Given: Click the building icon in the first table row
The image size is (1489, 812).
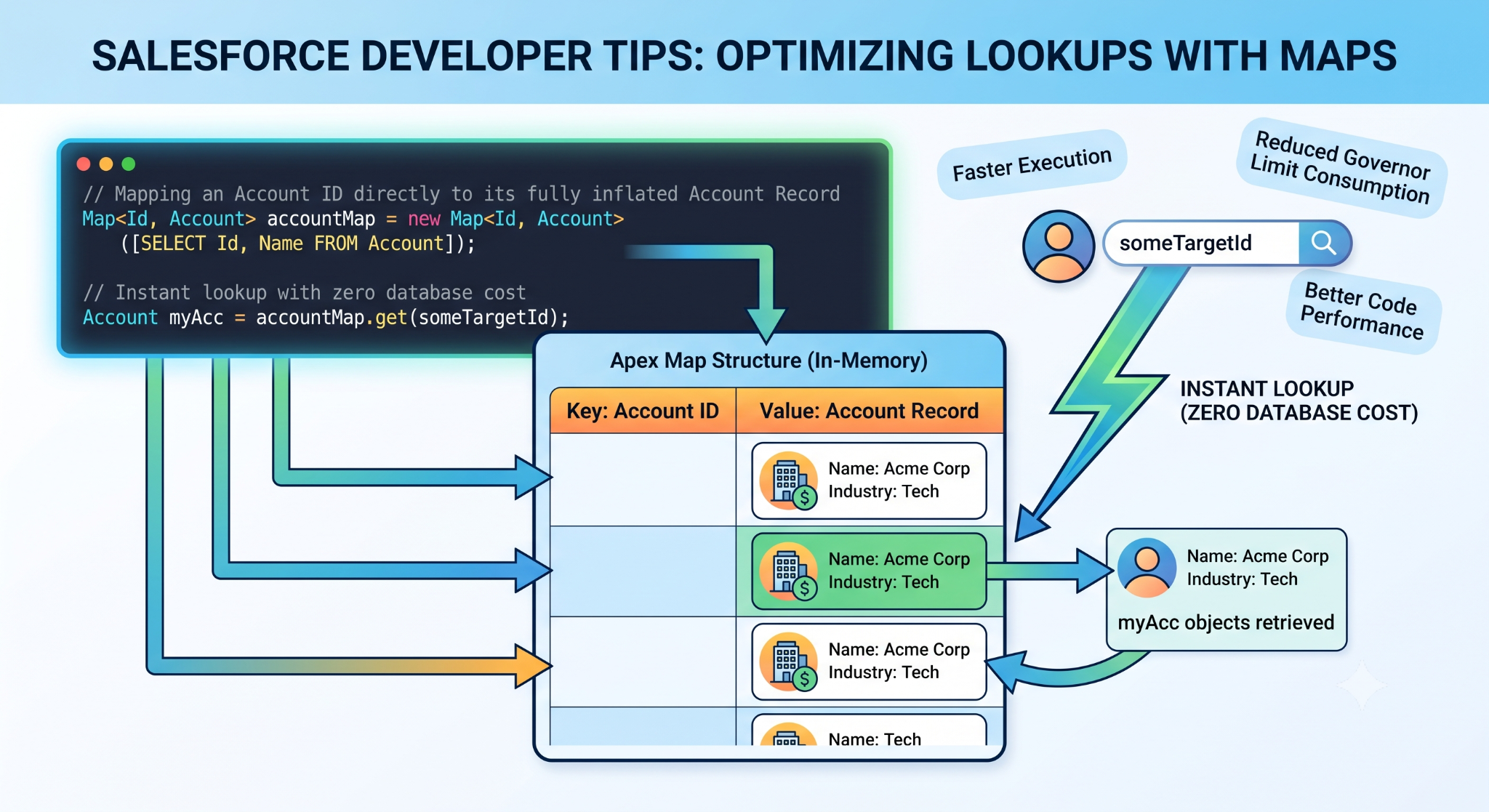Looking at the screenshot, I should (x=789, y=481).
